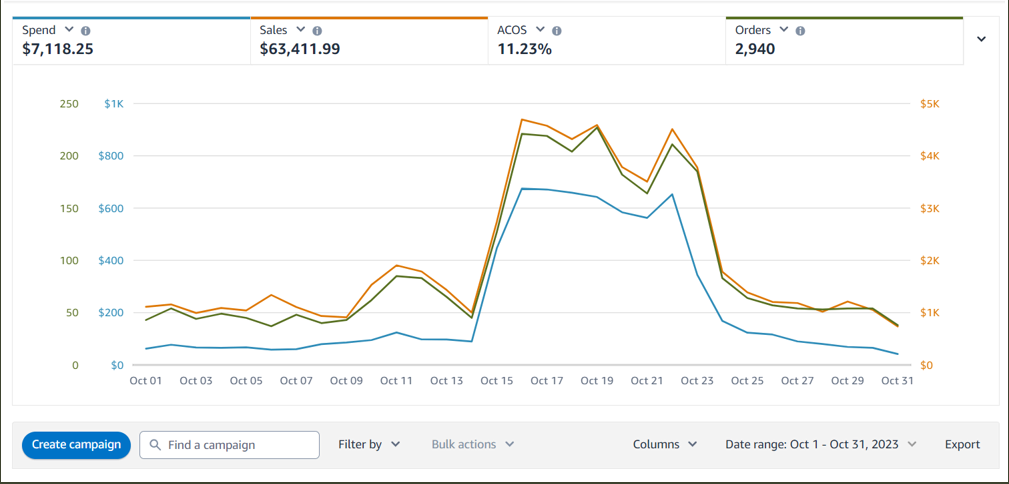1009x484 pixels.
Task: Click the info icon next to Sales
Action: 317,31
